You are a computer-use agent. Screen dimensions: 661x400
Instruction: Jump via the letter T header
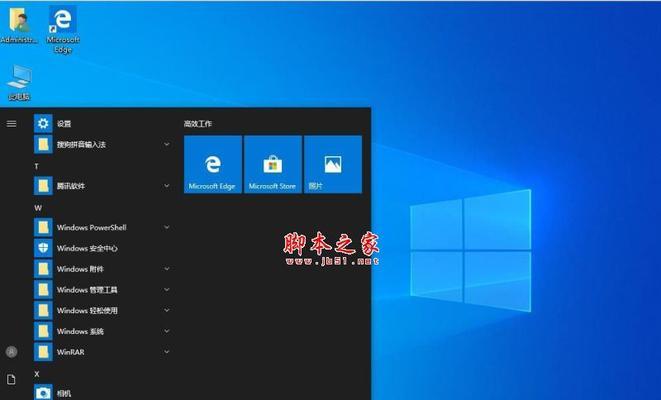click(37, 166)
